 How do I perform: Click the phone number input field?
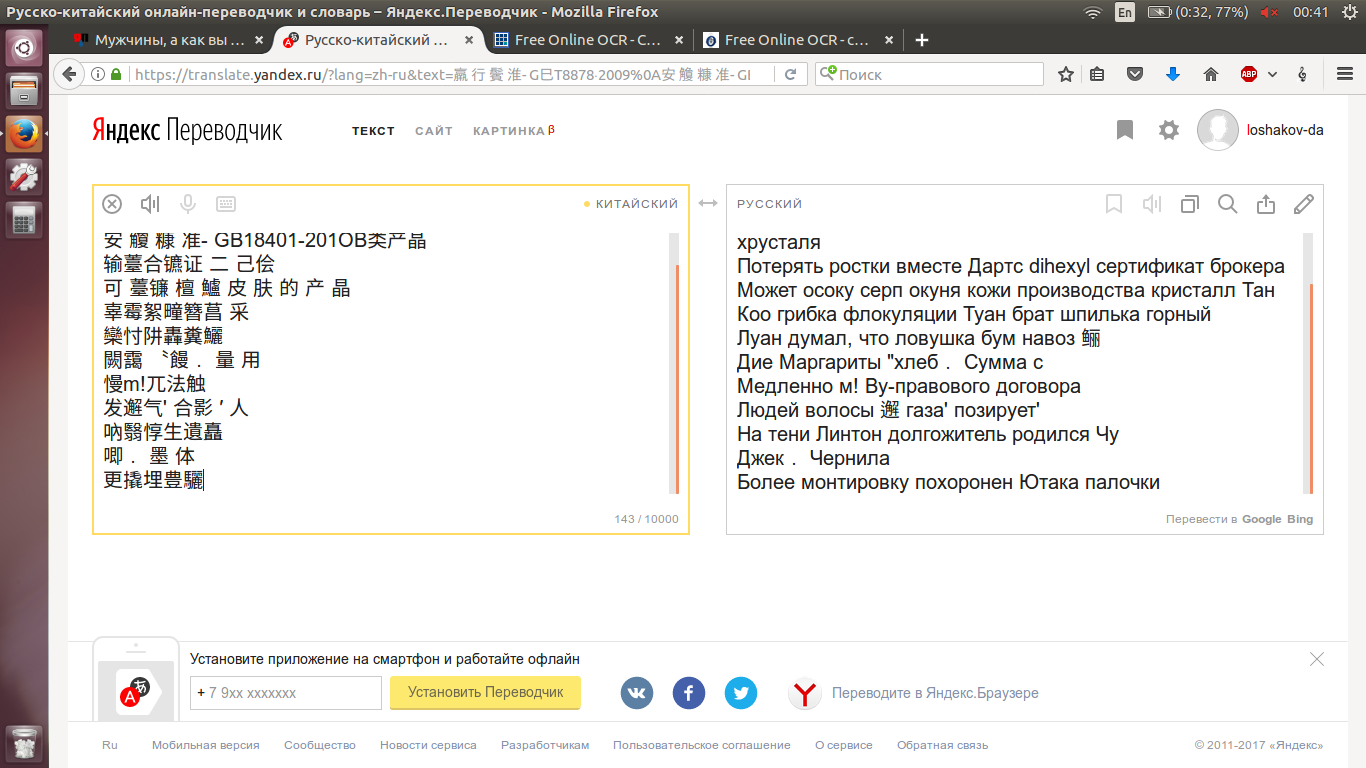(286, 693)
